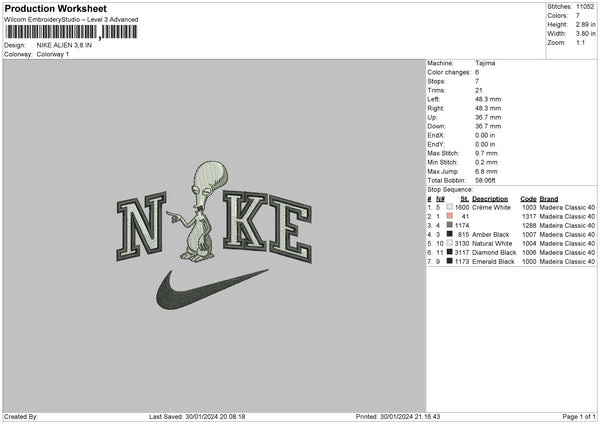
Task: Click the pink swatch for code 1317
Action: click(x=450, y=216)
